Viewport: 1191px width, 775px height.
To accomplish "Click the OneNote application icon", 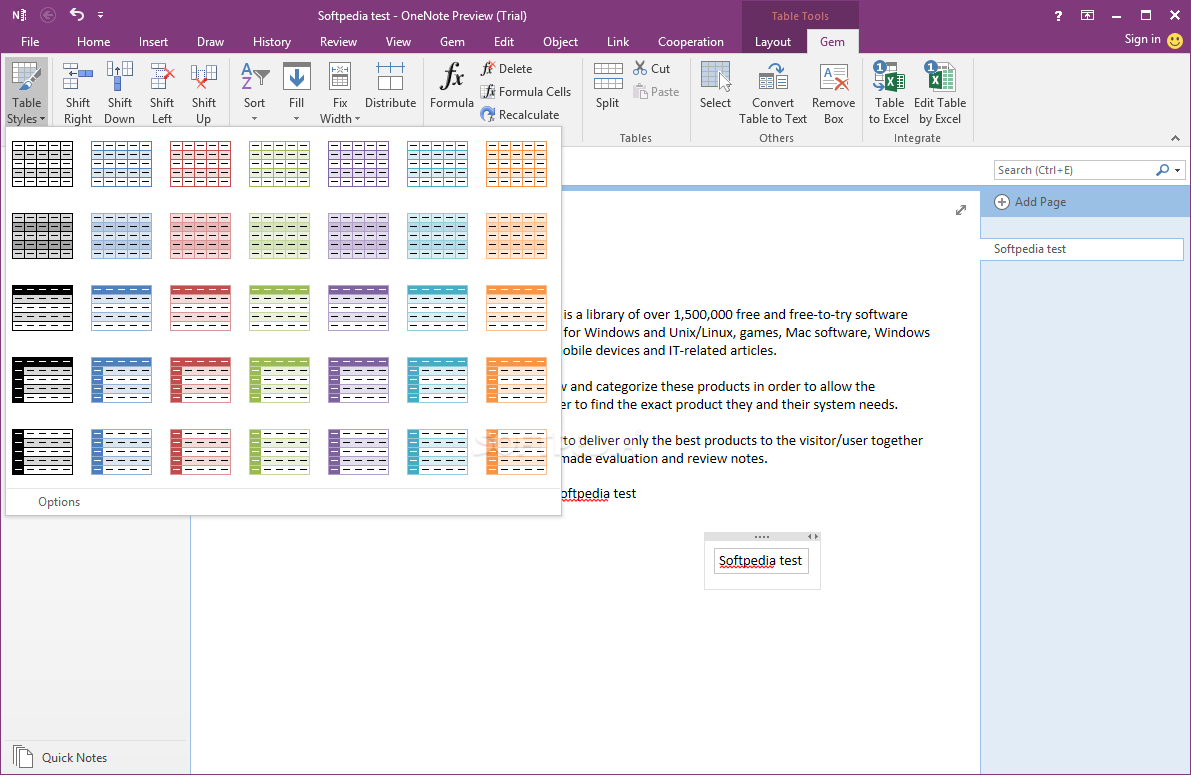I will [x=19, y=15].
